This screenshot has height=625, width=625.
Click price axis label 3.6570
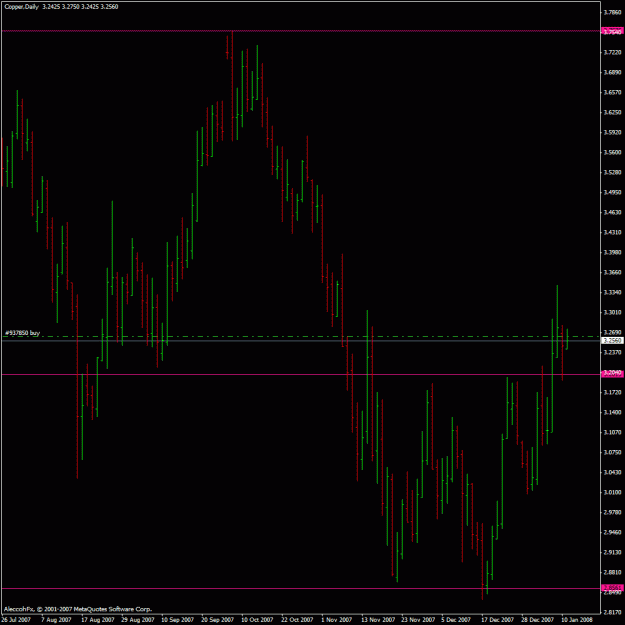point(612,92)
